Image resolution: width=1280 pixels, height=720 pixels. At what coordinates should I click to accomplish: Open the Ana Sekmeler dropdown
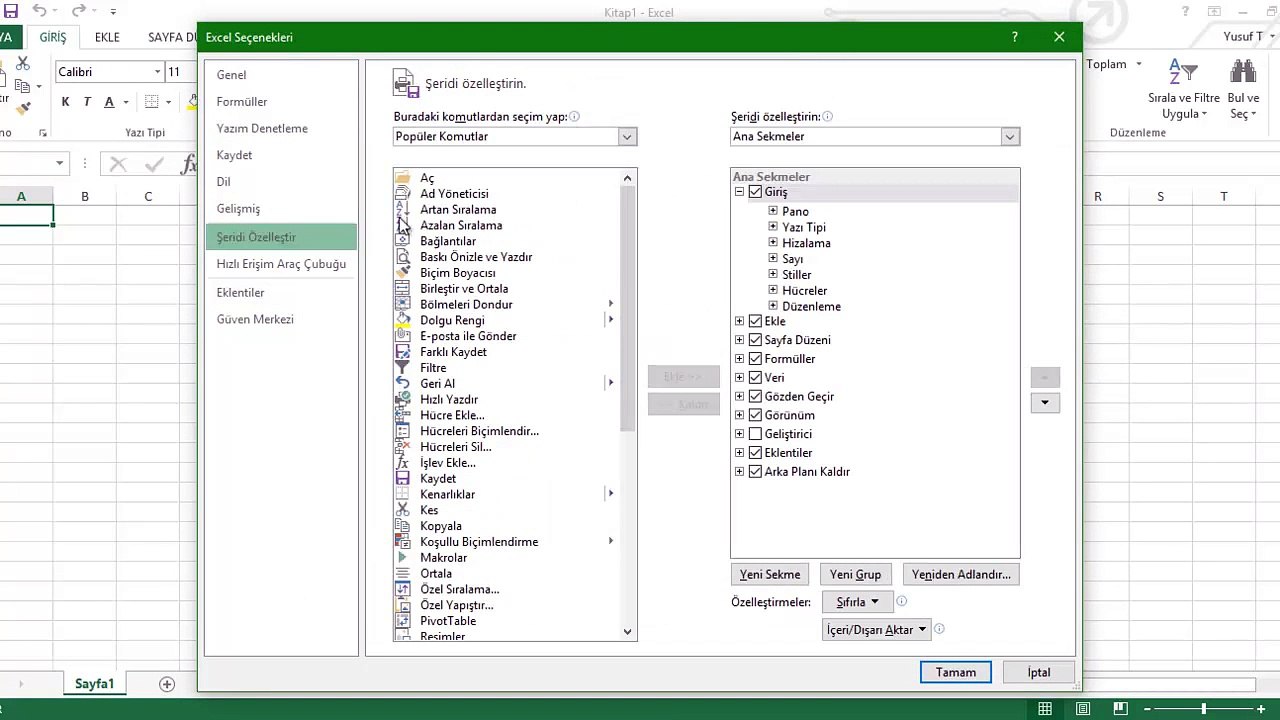pos(1010,137)
